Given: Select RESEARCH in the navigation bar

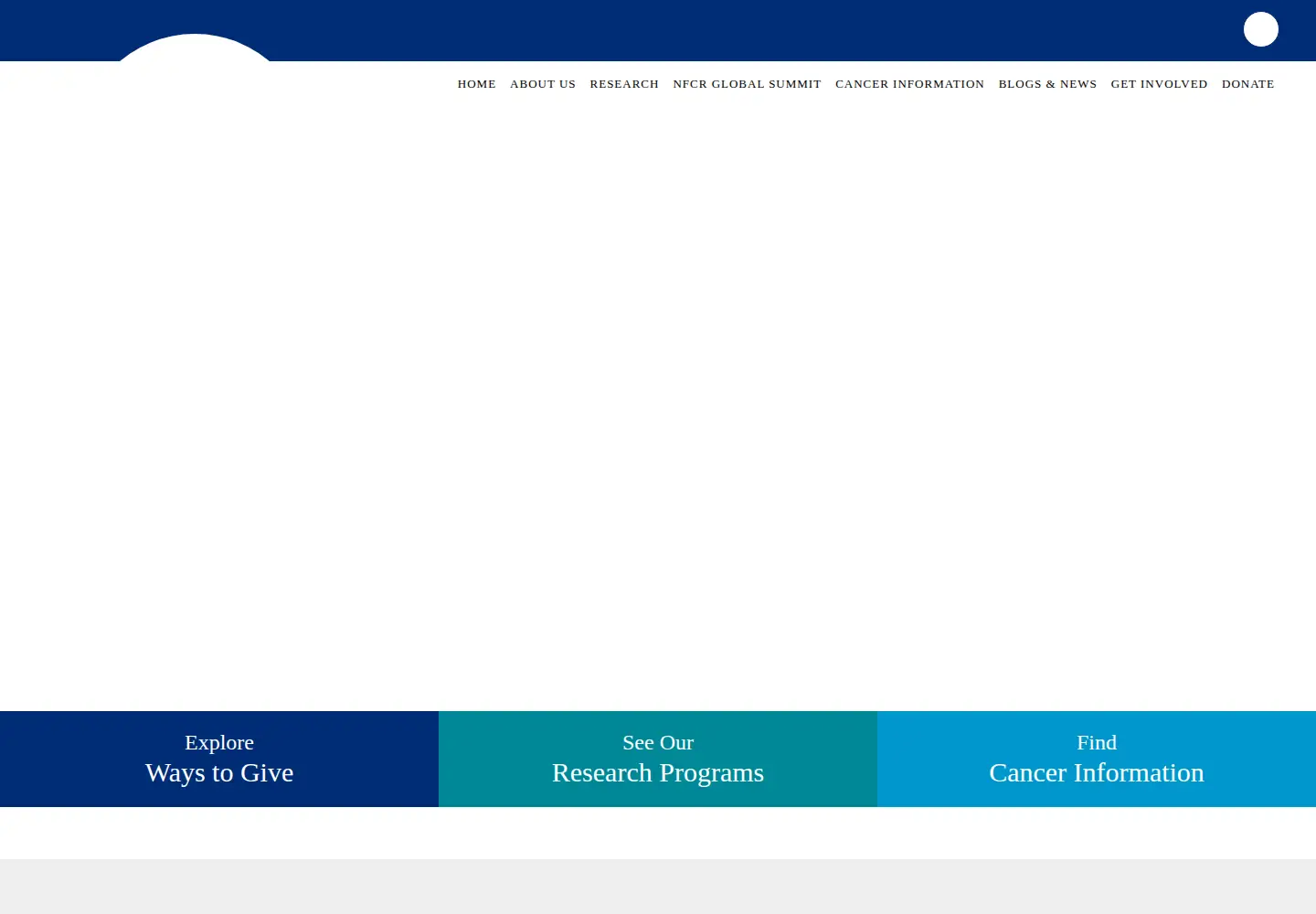Looking at the screenshot, I should [624, 84].
